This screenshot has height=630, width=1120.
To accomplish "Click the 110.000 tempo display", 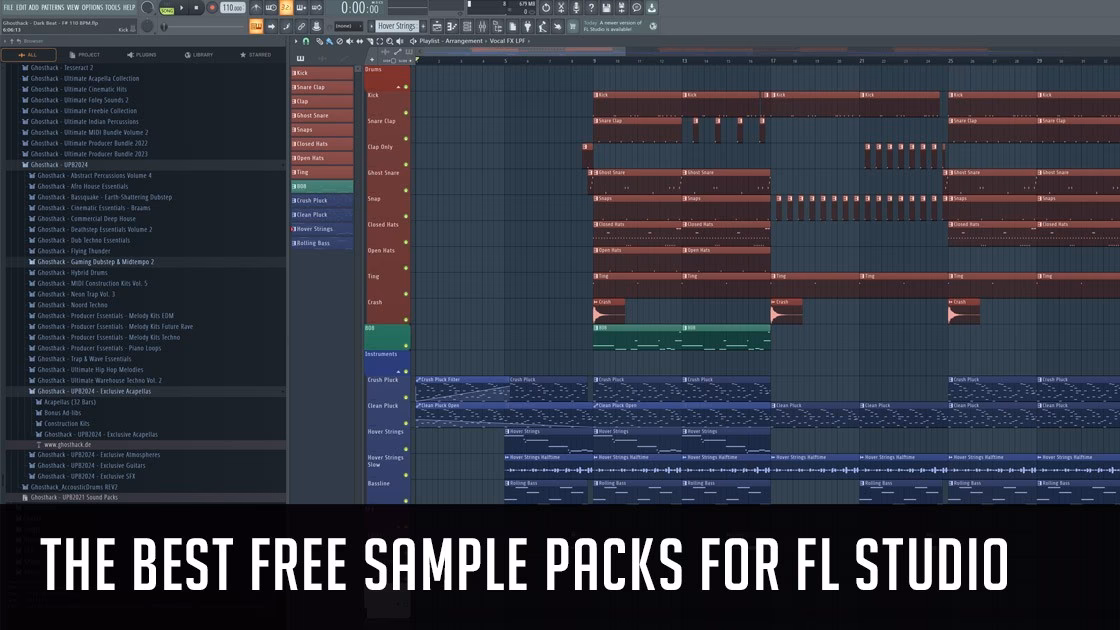I will 232,8.
